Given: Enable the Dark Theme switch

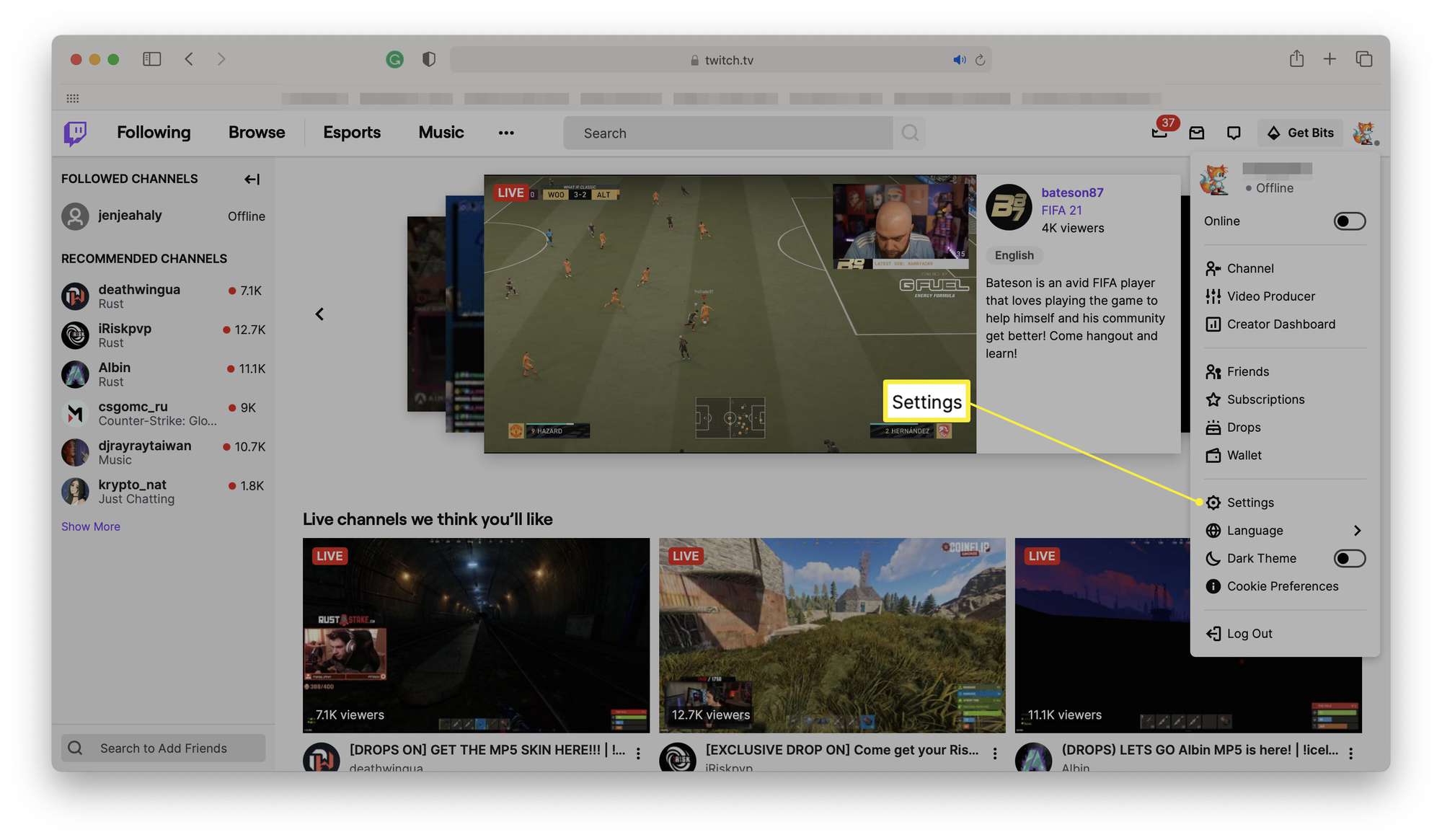Looking at the screenshot, I should (x=1349, y=558).
